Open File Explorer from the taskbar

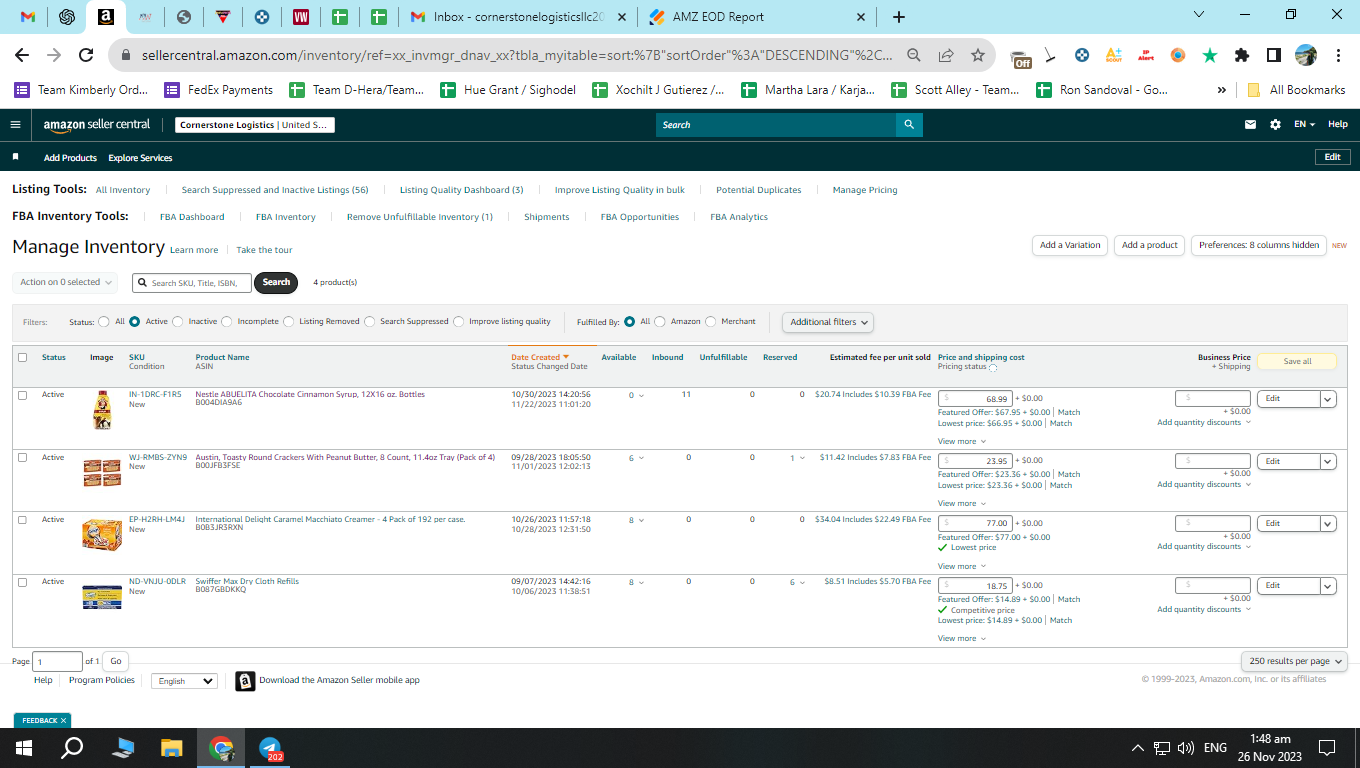click(172, 748)
